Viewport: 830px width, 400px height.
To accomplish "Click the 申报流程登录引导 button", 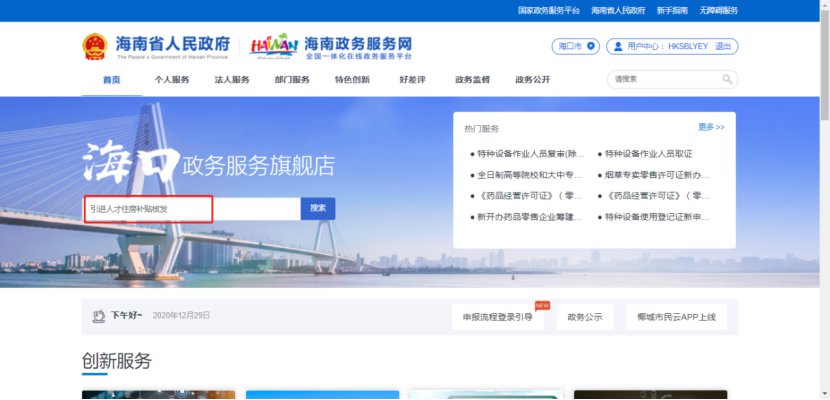I will (498, 317).
